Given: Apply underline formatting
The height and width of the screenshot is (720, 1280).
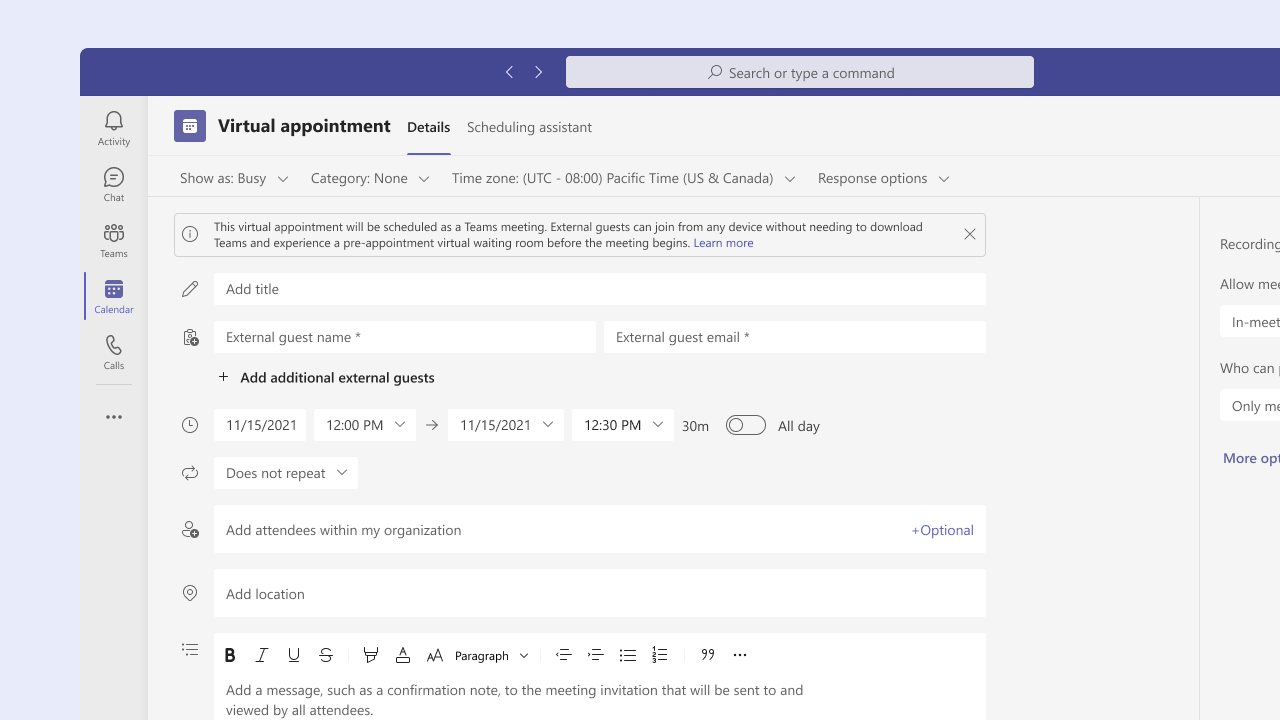Looking at the screenshot, I should [294, 655].
